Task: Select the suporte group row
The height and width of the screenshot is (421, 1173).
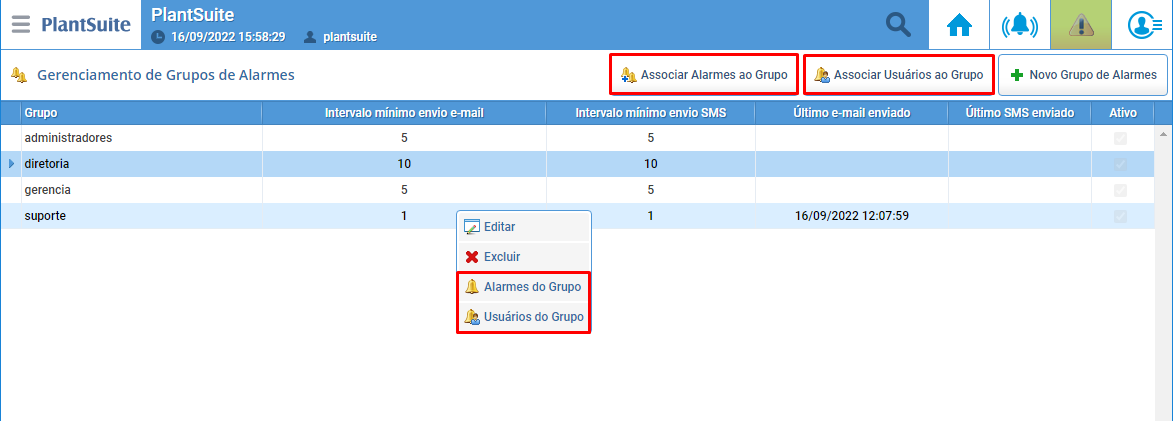Action: [x=580, y=216]
